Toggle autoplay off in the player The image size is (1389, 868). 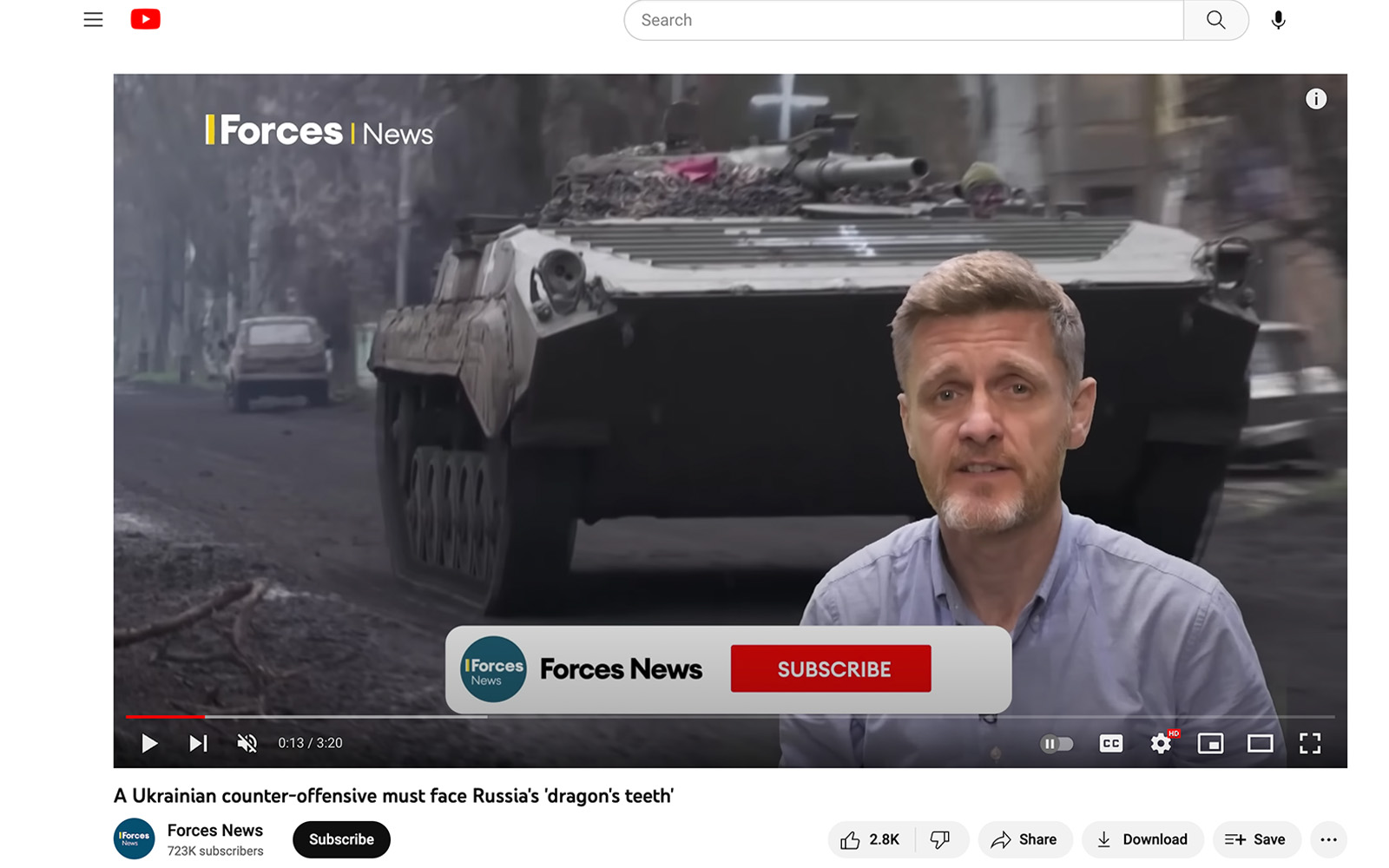(1058, 744)
